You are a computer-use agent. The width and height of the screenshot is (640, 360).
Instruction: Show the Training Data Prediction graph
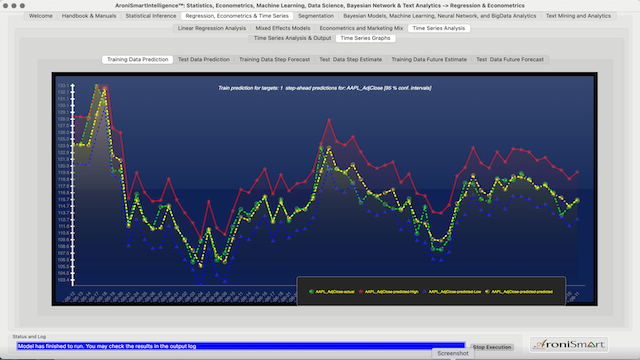[x=138, y=60]
